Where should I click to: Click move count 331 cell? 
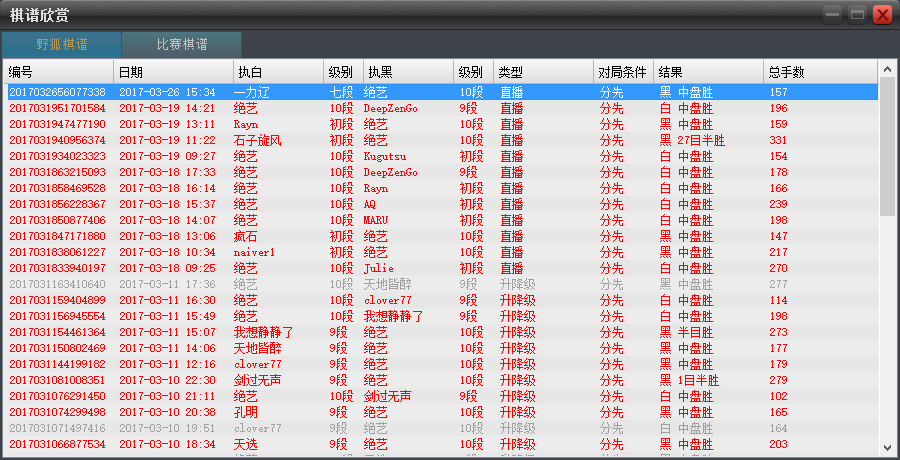(x=778, y=140)
